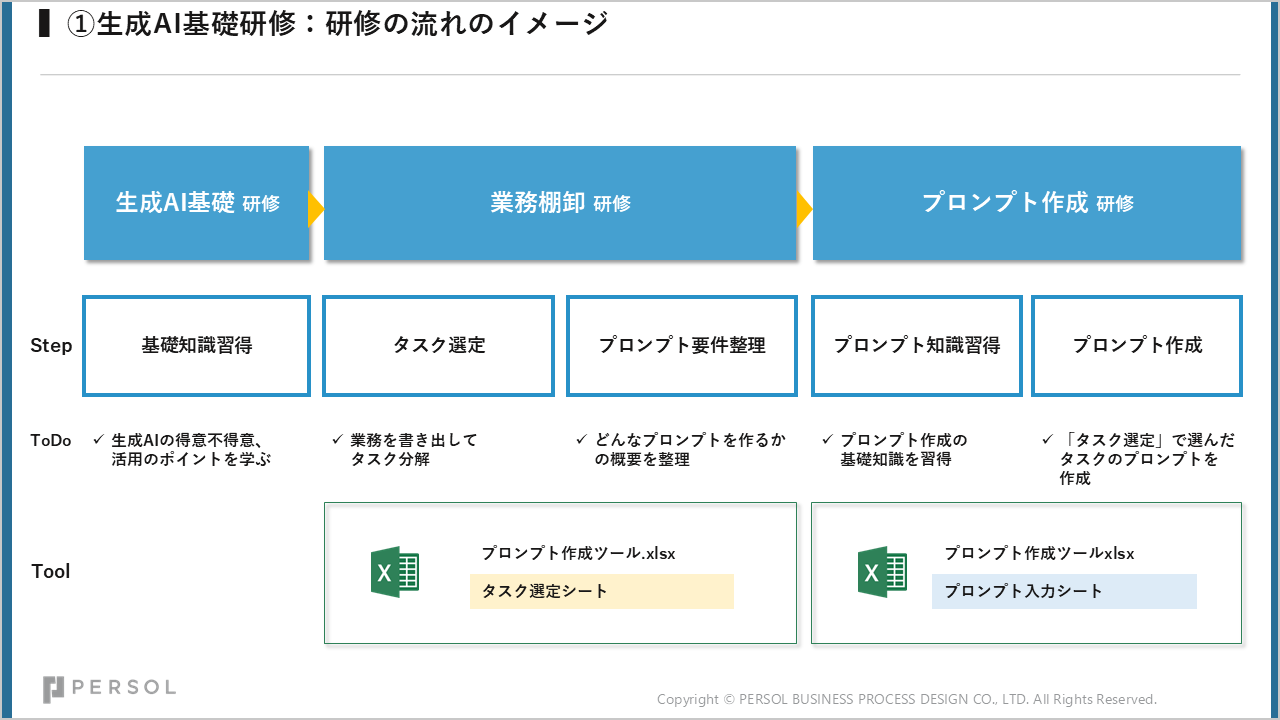Click the 基礎知識習得 step box
The width and height of the screenshot is (1280, 720).
[x=196, y=346]
